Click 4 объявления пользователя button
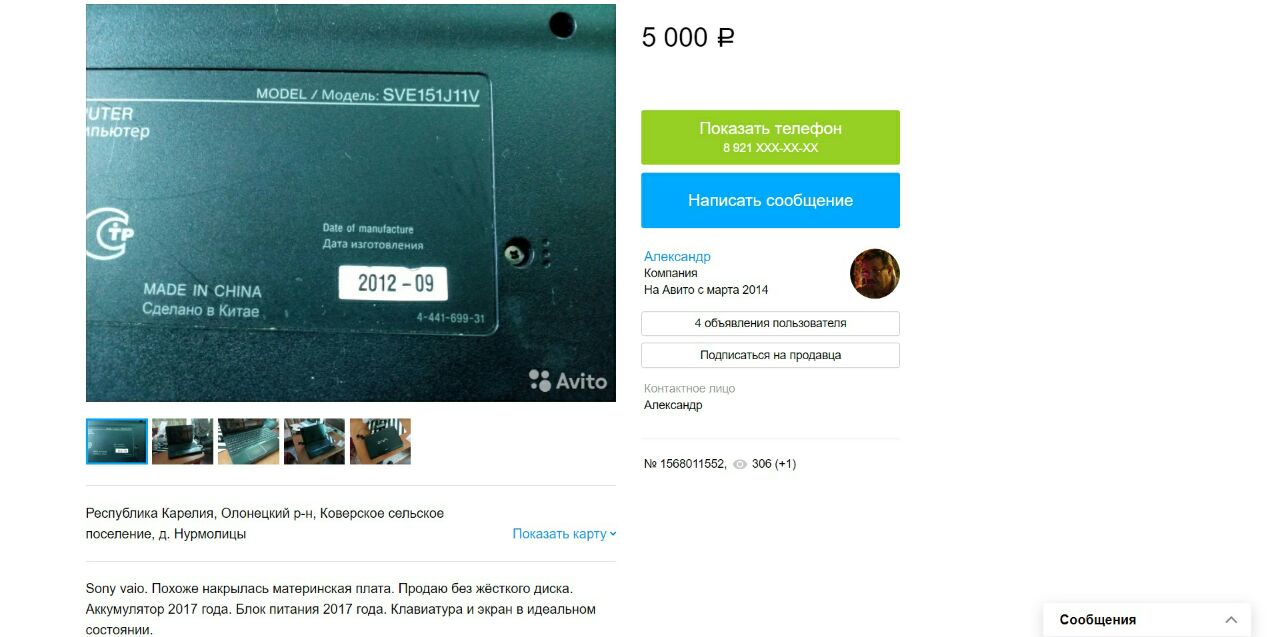Image resolution: width=1280 pixels, height=637 pixels. click(x=770, y=323)
